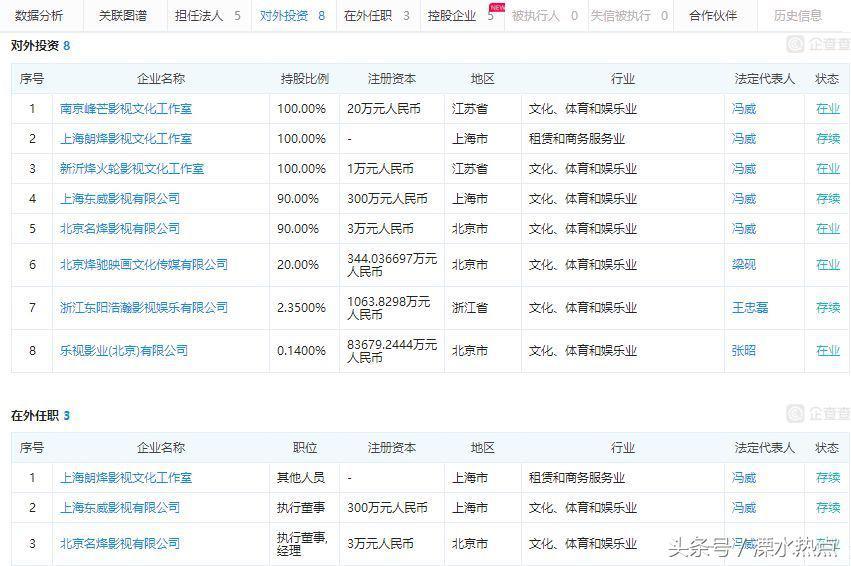Screen dimensions: 851x566
Task: Open 北京名烽影视有限公司 in 在外任职 table
Action: [120, 543]
